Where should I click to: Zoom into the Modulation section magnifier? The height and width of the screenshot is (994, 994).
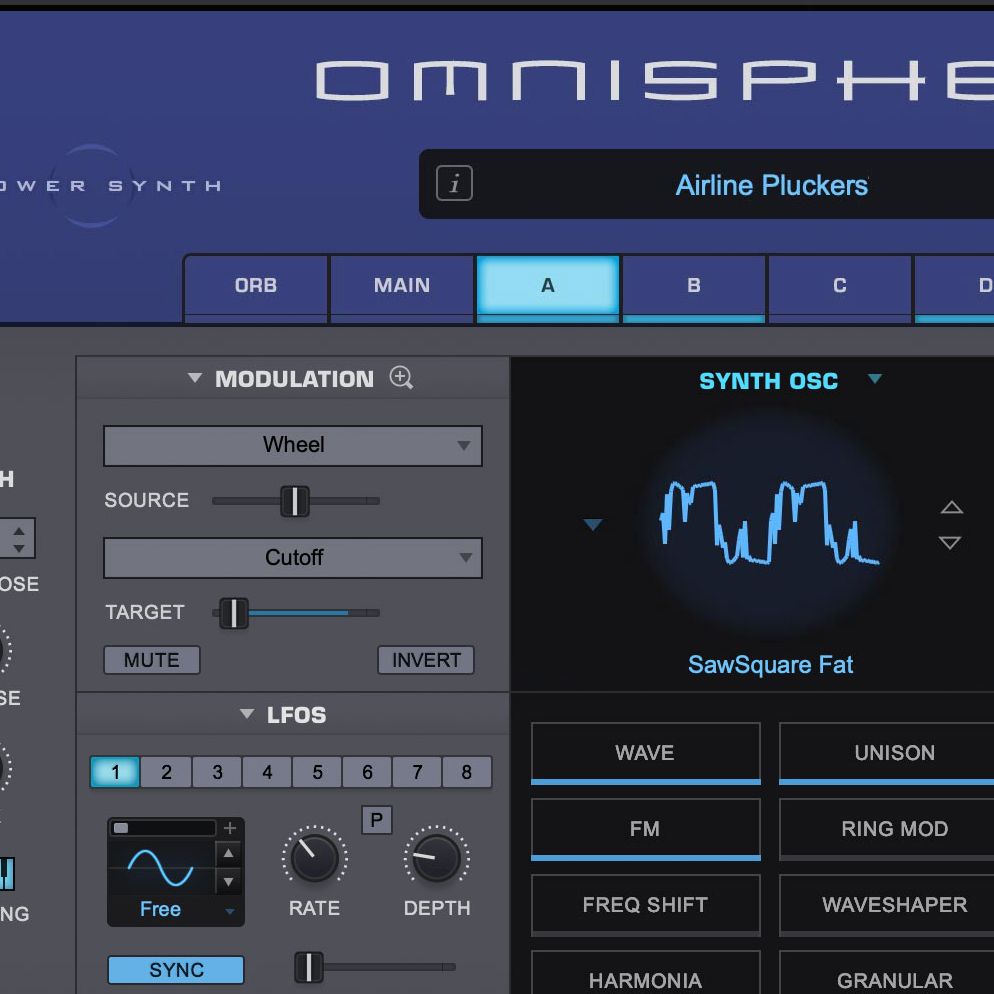click(401, 377)
